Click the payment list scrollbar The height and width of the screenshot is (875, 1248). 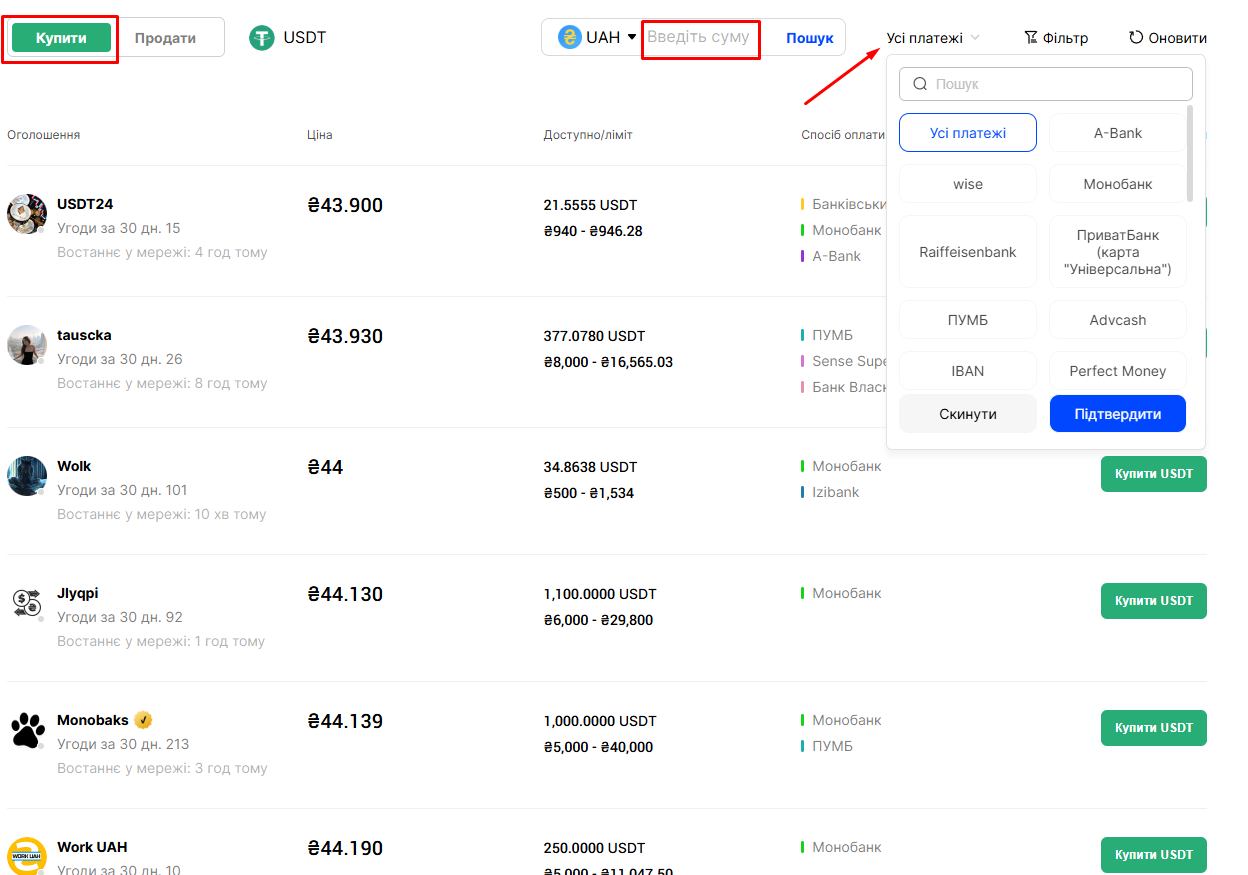[x=1189, y=153]
